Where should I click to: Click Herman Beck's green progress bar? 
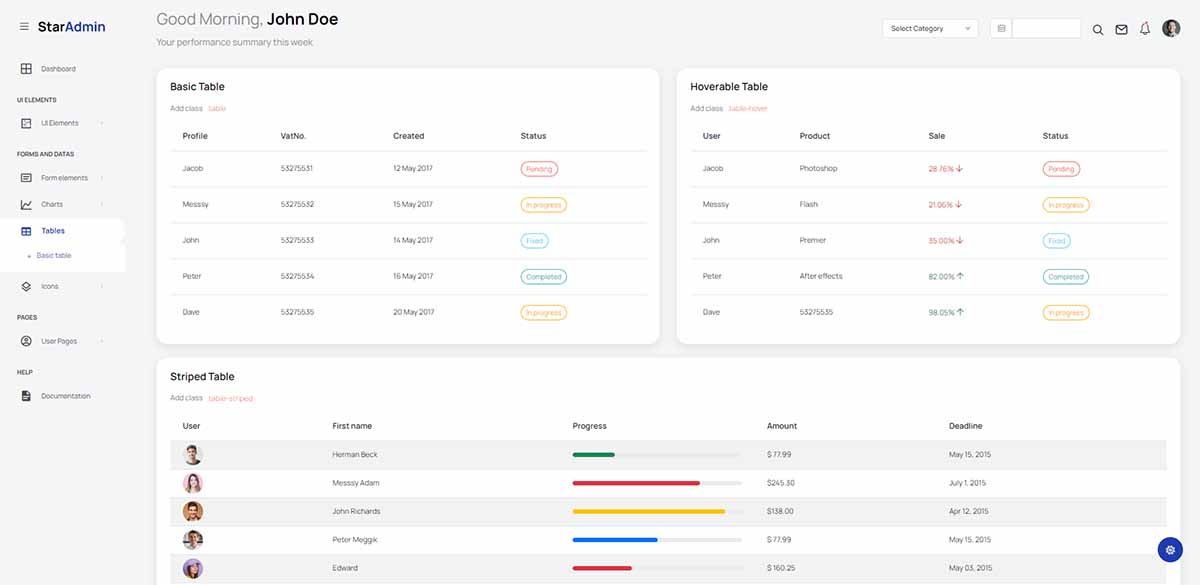(x=595, y=454)
